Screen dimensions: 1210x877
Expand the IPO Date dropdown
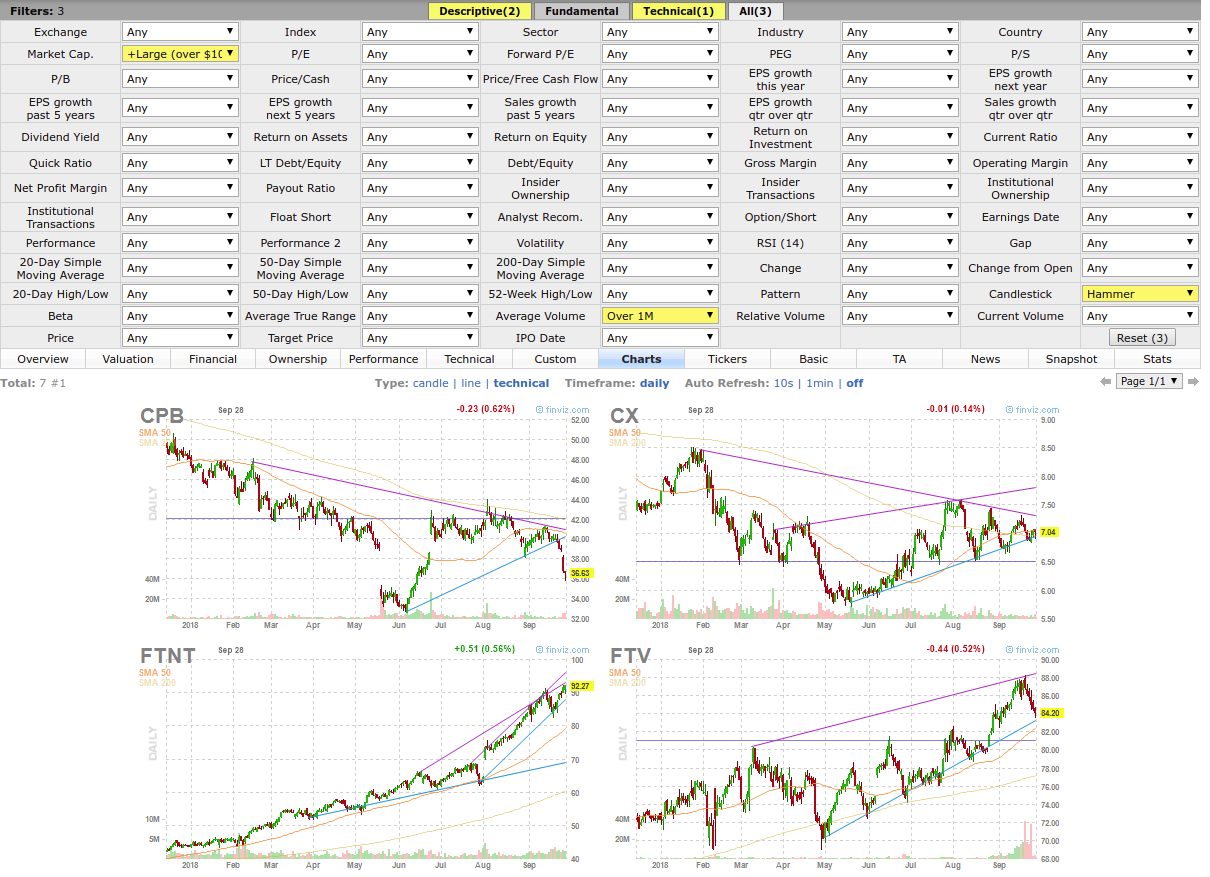(x=660, y=338)
